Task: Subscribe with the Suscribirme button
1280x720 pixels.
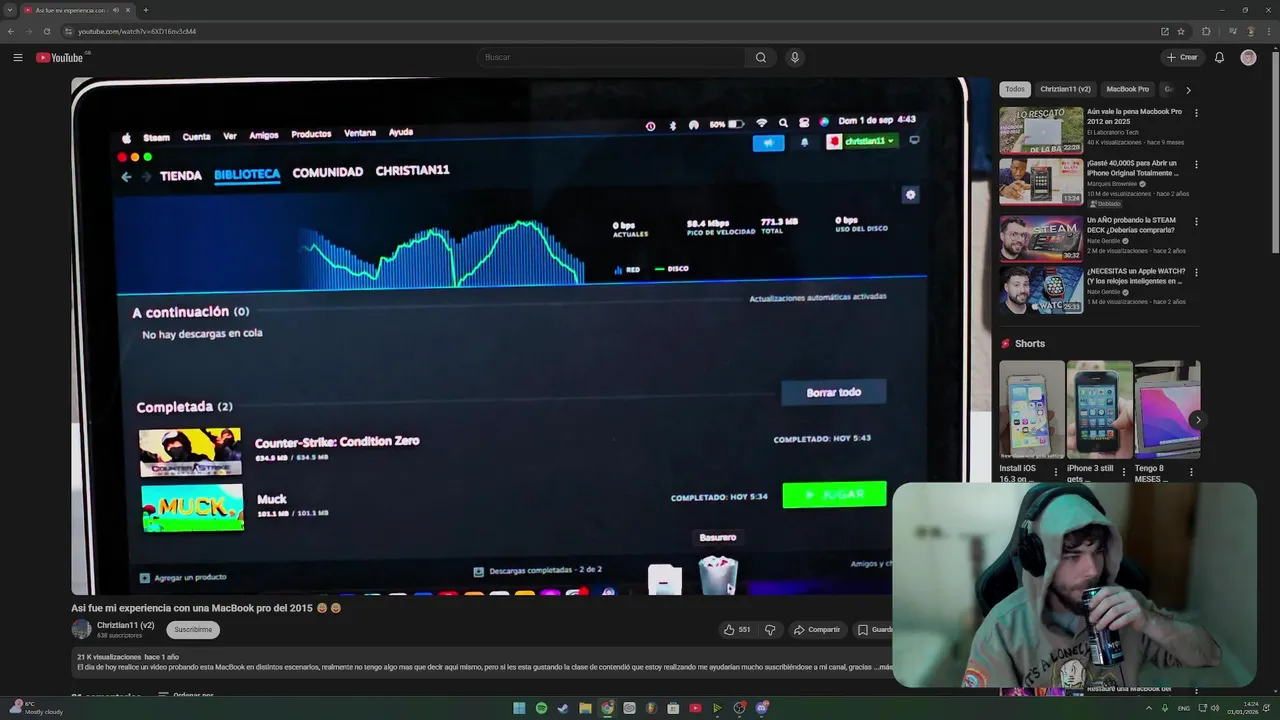Action: (x=193, y=630)
